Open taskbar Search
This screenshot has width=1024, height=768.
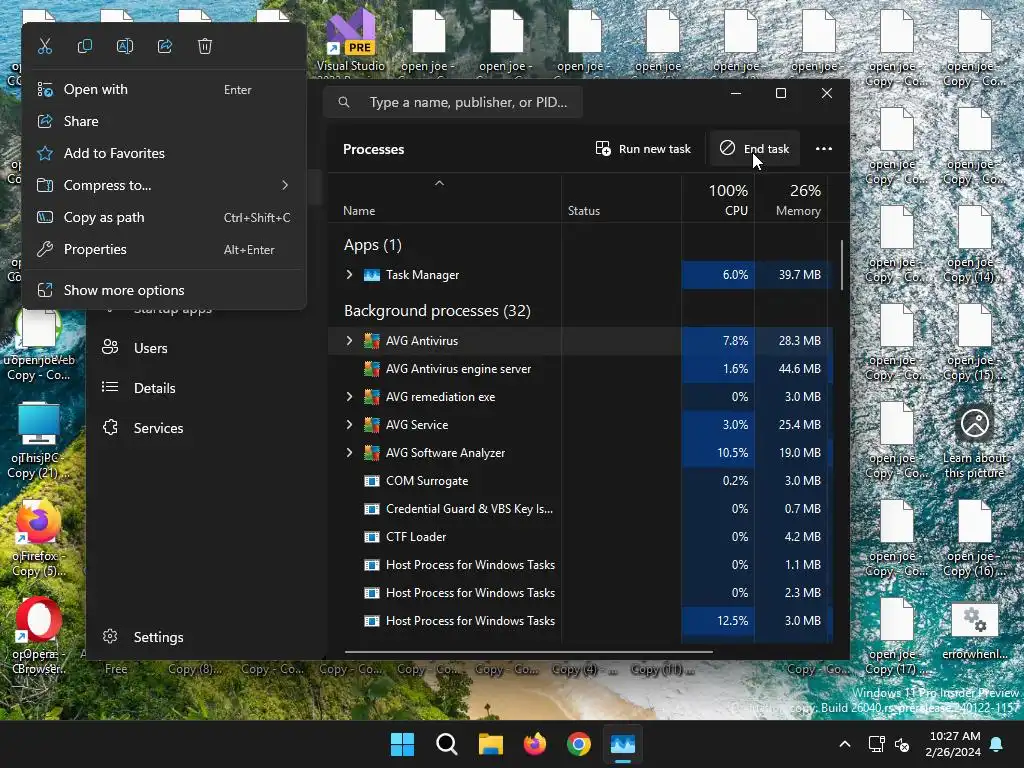point(447,744)
